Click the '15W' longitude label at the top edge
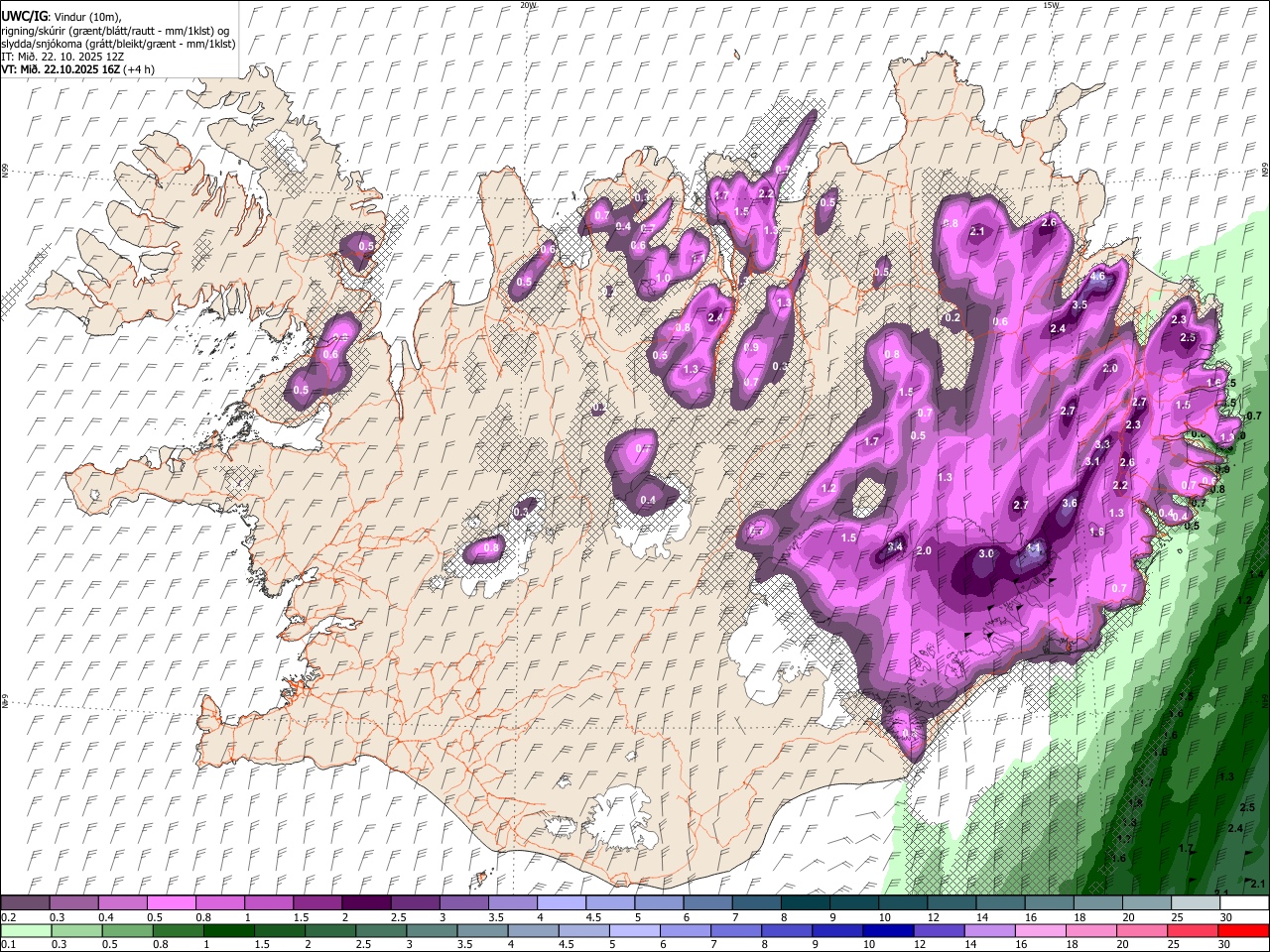Viewport: 1270px width, 952px height. tap(1051, 5)
